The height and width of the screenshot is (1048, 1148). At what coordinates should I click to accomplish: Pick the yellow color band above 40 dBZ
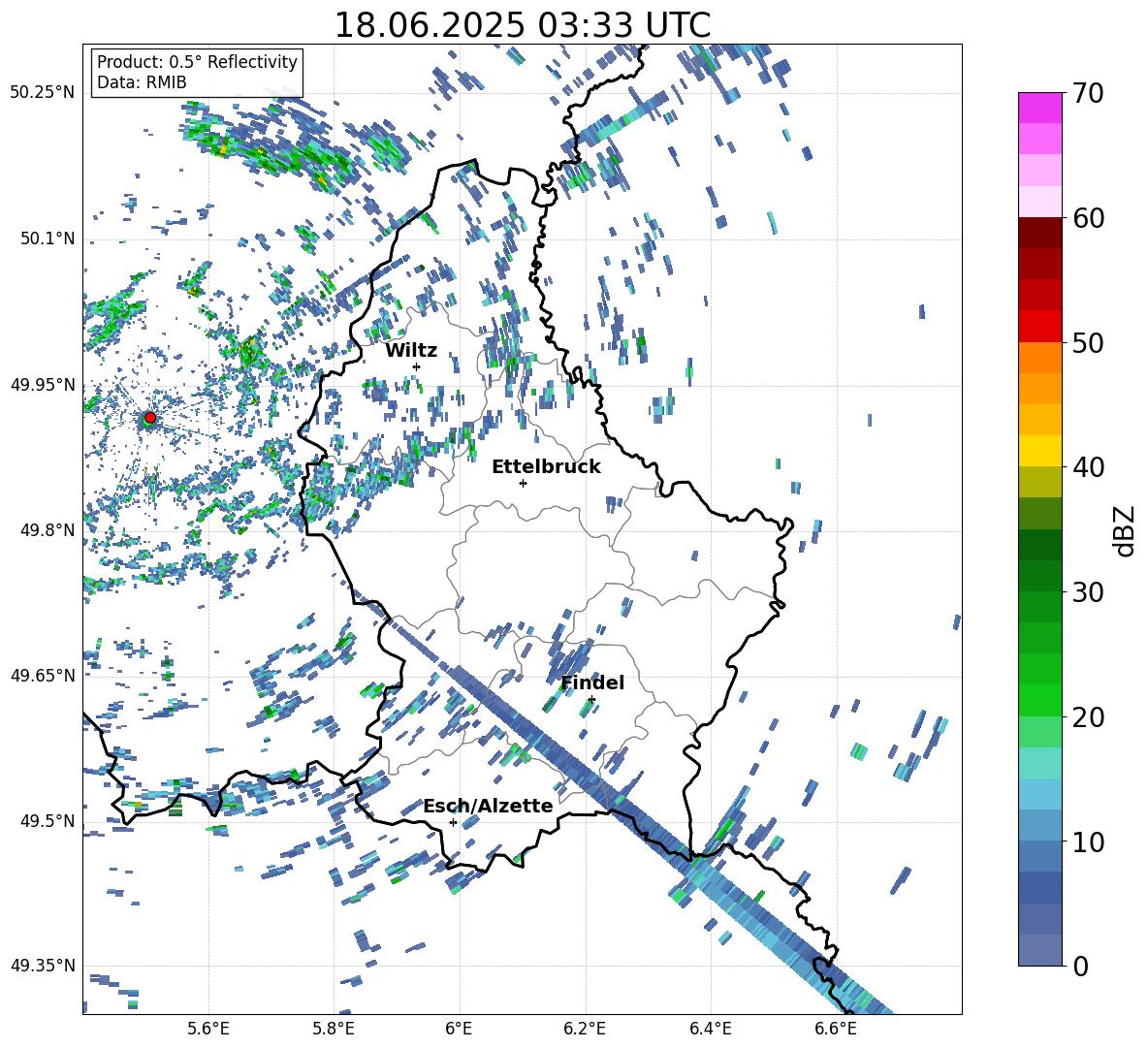(x=1039, y=451)
